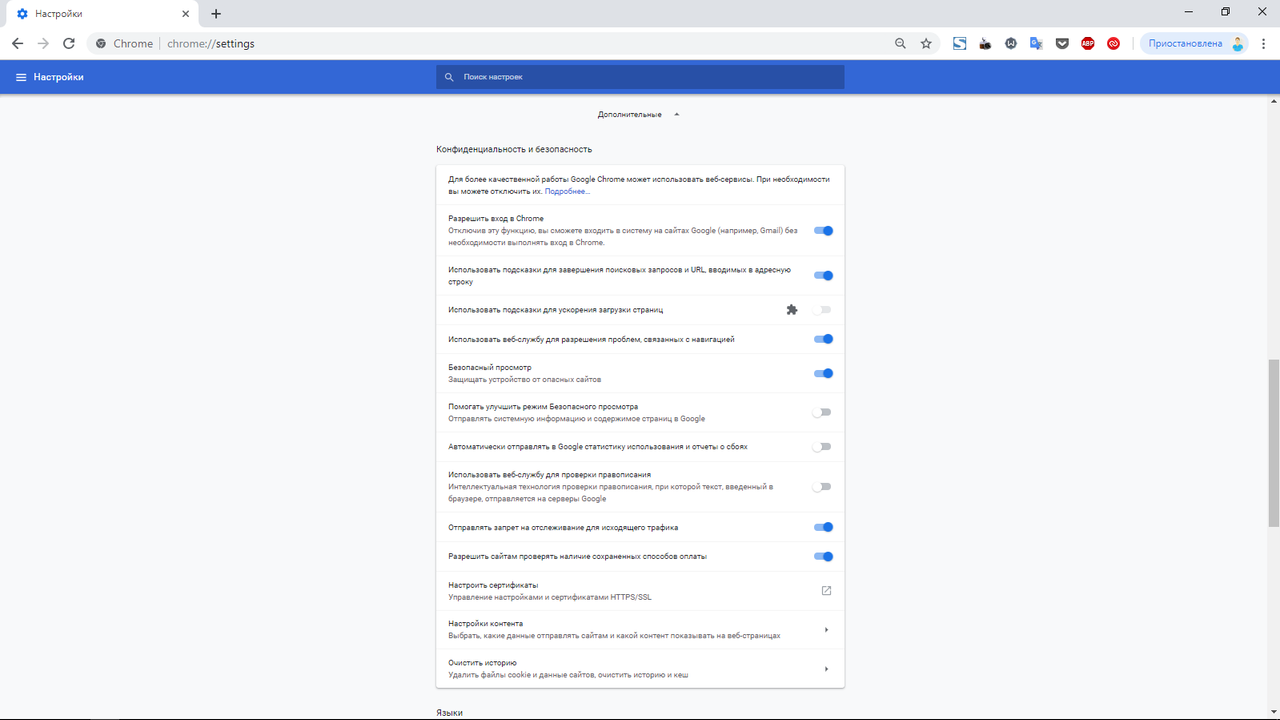
Task: Go back using the browser back arrow
Action: click(17, 44)
